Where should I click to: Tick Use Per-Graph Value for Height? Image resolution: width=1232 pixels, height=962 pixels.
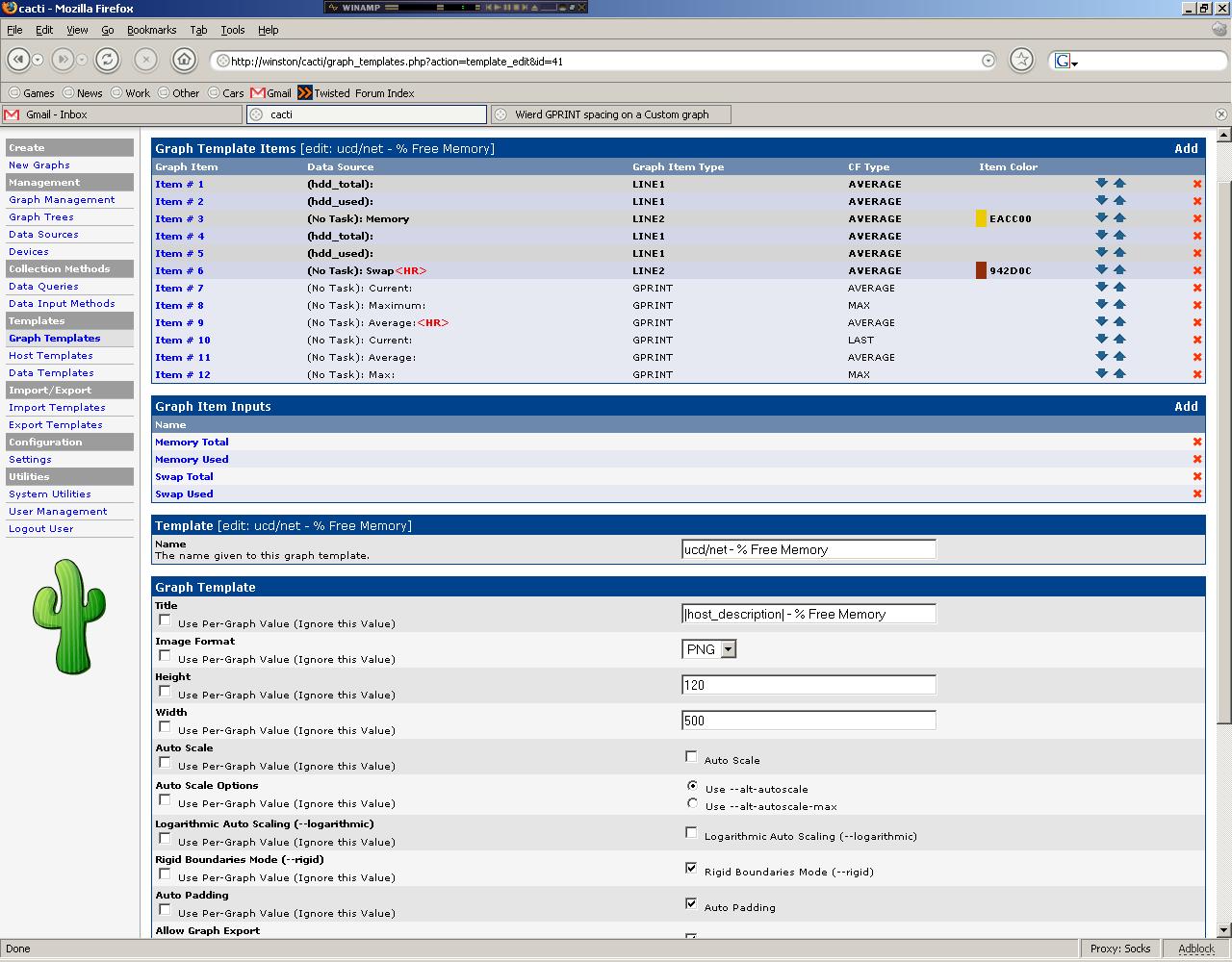(x=165, y=692)
